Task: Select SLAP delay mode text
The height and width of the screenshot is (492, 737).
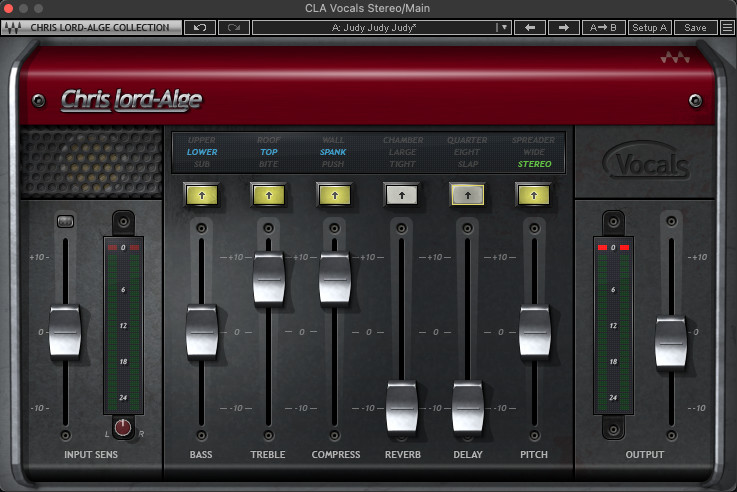Action: point(468,164)
